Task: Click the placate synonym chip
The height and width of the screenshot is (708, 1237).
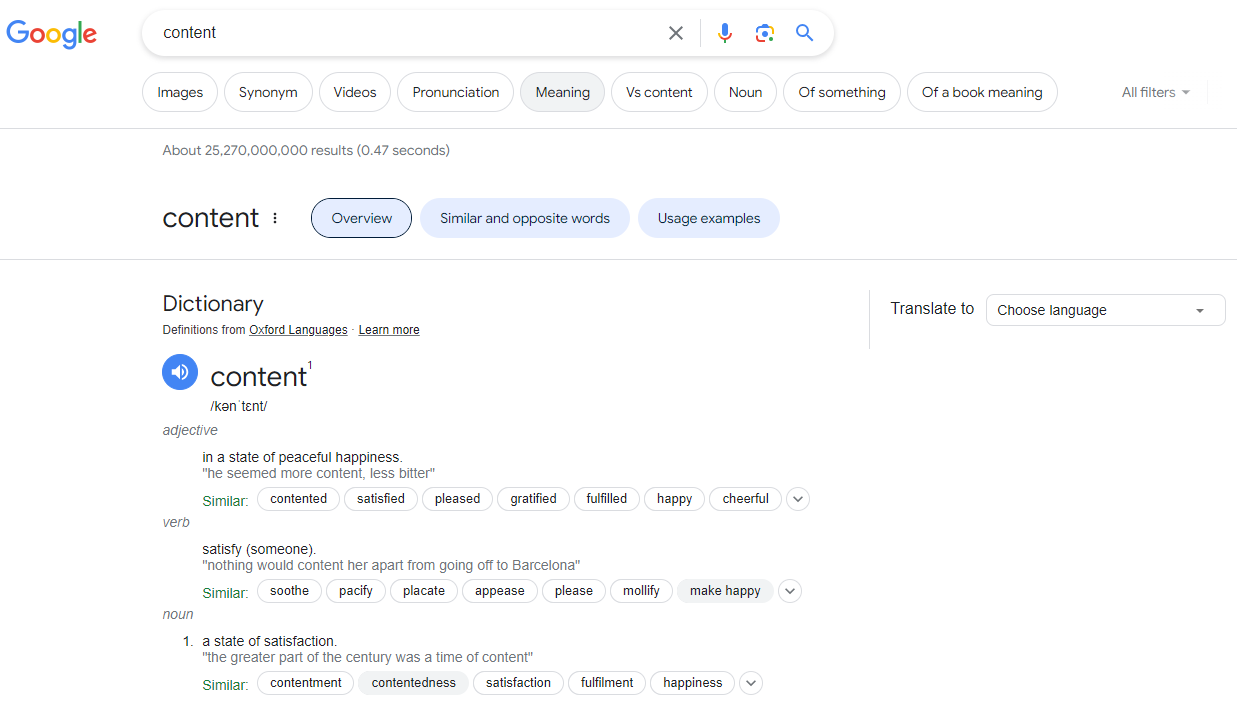Action: [424, 591]
